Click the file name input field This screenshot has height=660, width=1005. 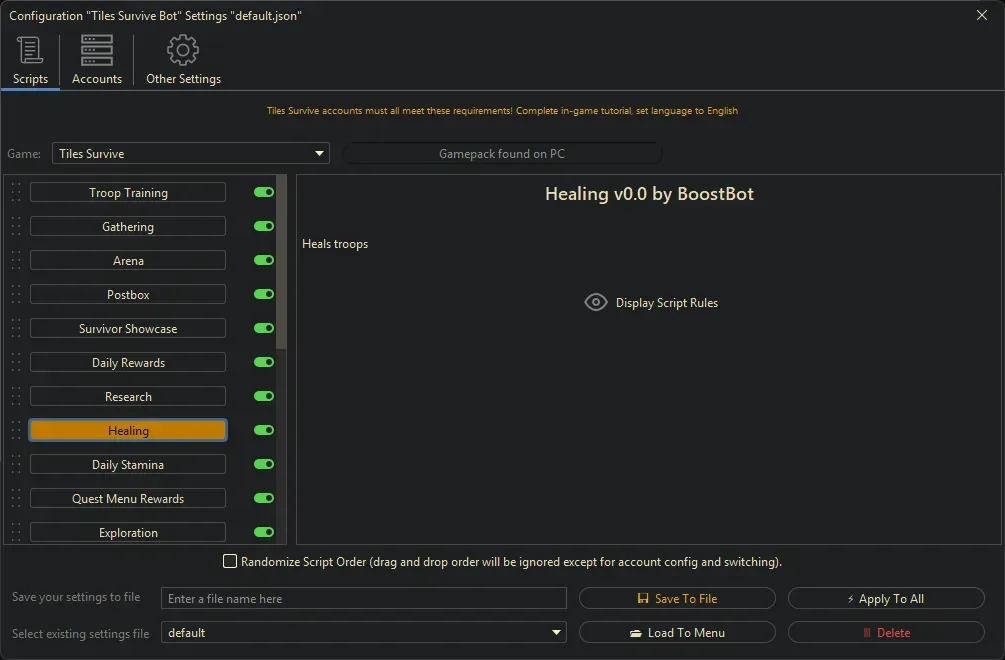363,599
